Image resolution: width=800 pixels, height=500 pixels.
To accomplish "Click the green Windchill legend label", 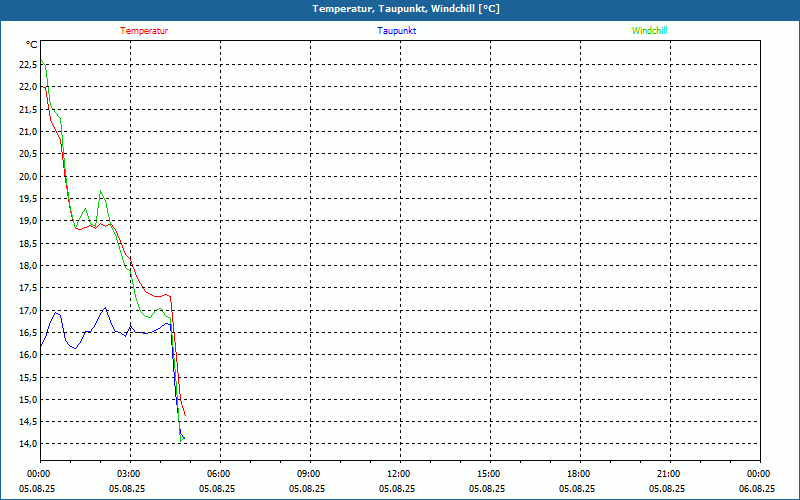I will pos(649,31).
